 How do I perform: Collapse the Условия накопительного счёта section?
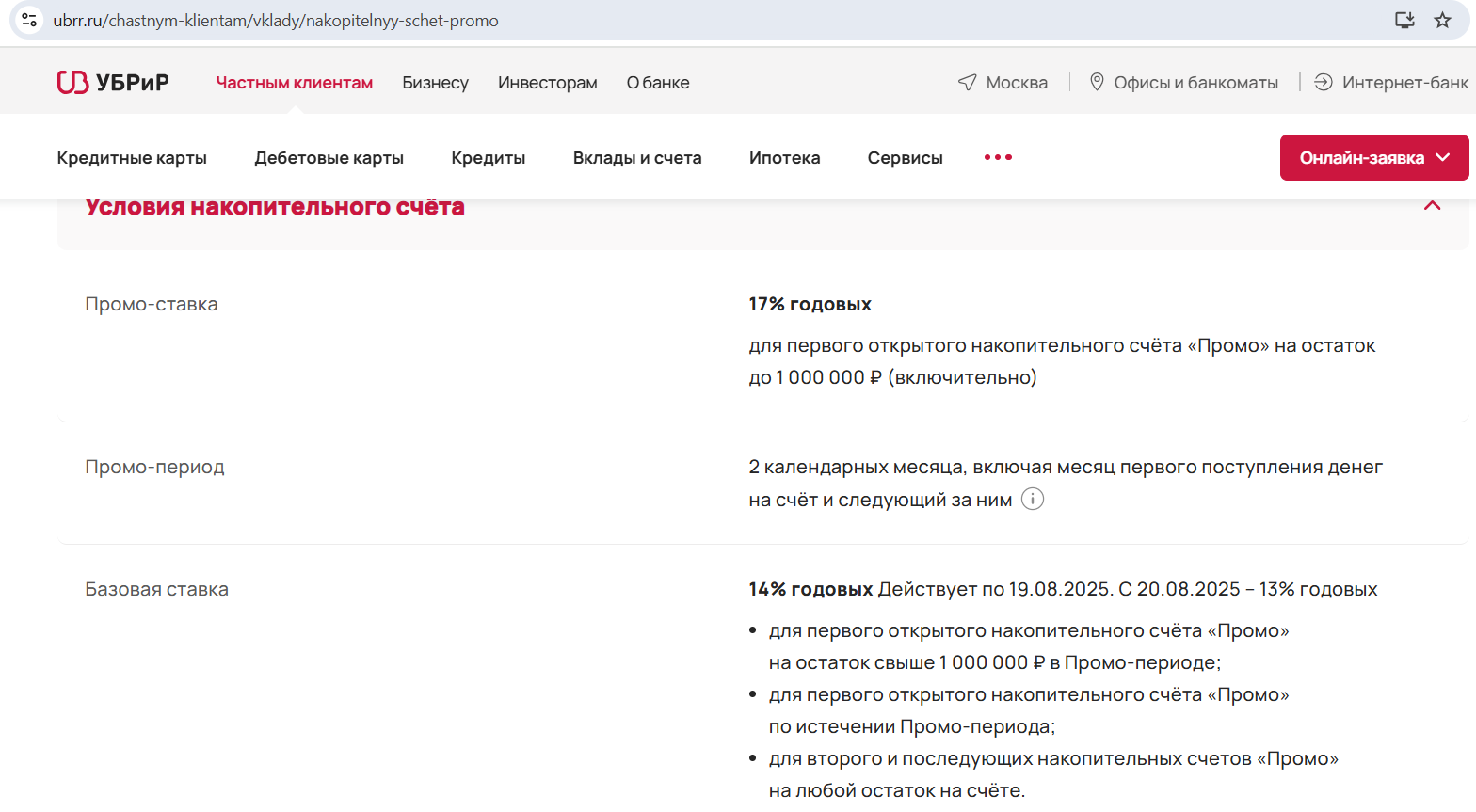point(1432,206)
